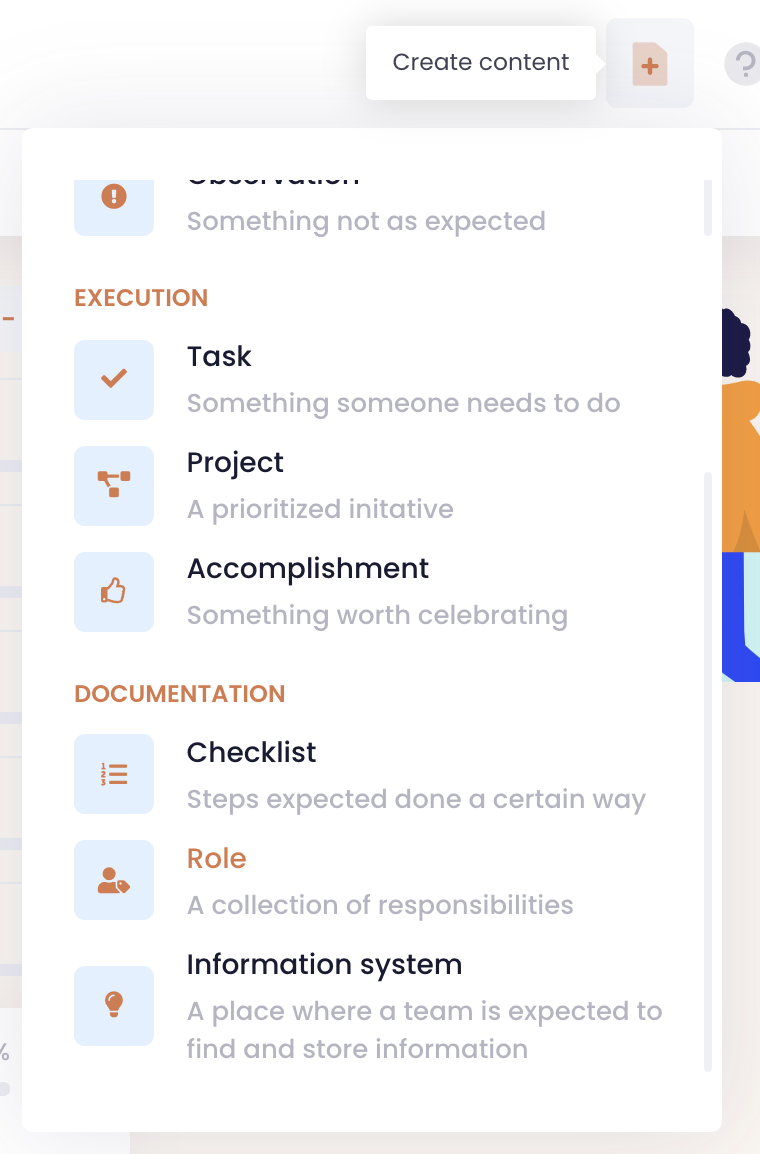Click the Project flowchart icon

tap(114, 485)
